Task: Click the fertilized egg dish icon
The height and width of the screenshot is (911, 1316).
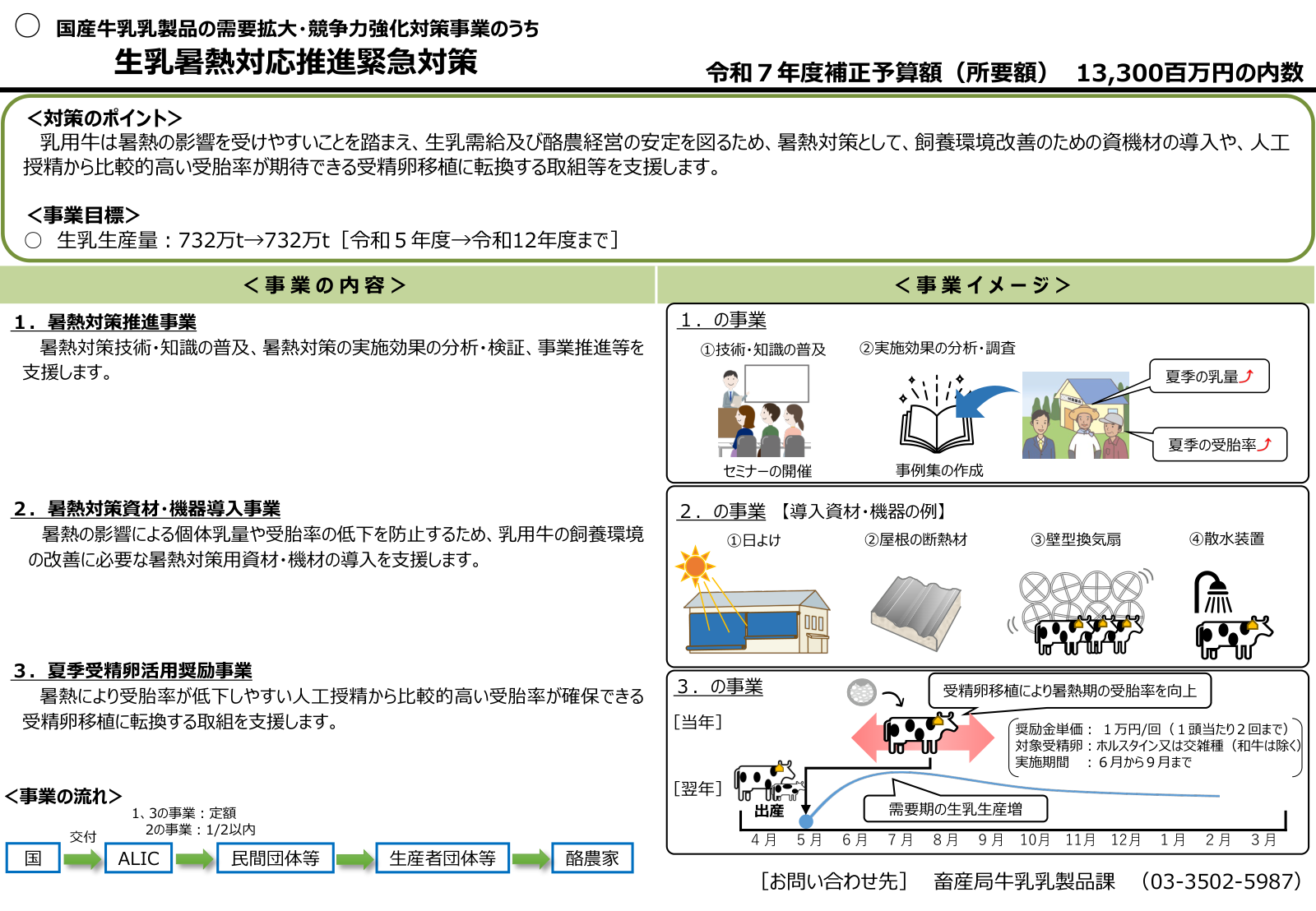Action: coord(862,692)
